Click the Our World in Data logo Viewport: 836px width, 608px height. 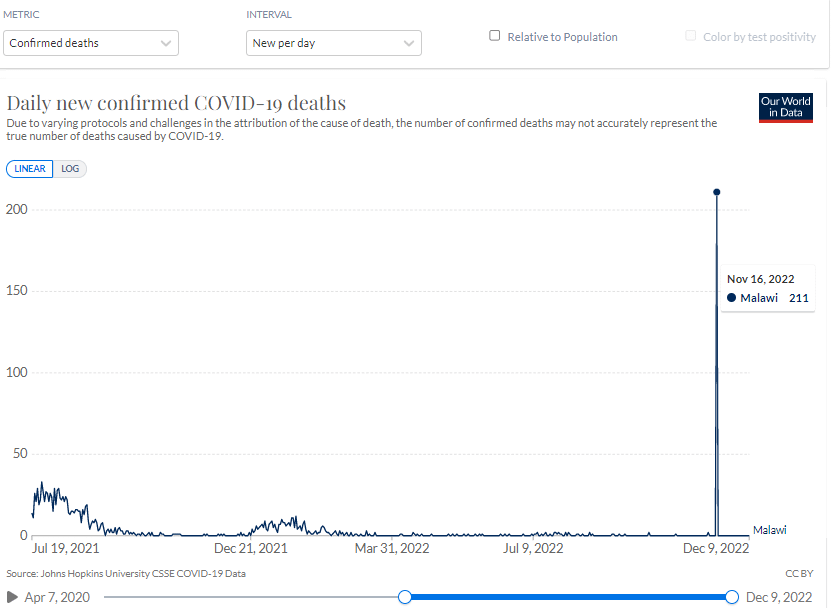(x=785, y=107)
